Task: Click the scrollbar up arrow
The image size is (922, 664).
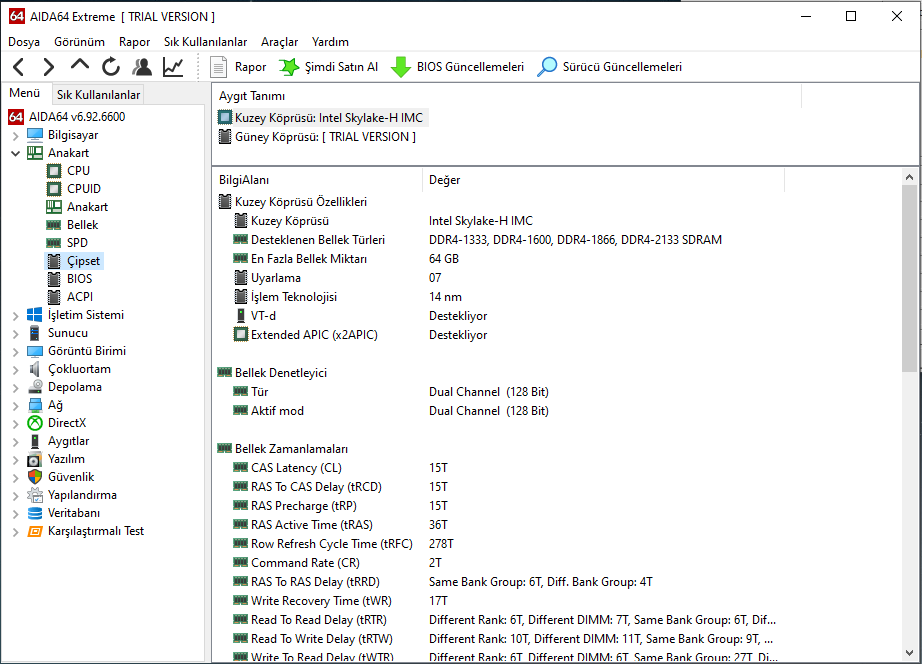Action: (x=910, y=177)
